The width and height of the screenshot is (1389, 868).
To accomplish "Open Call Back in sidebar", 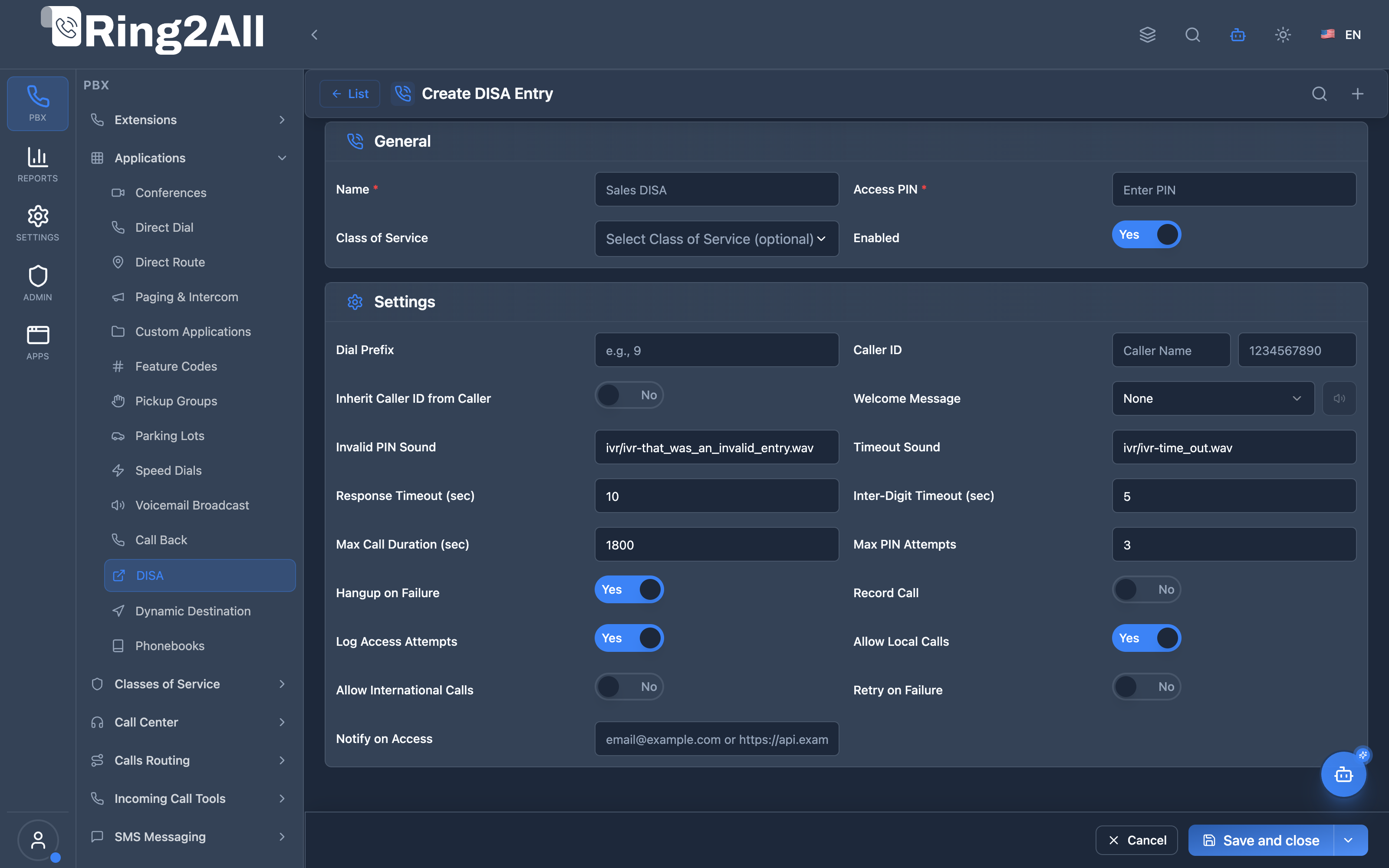I will [200, 540].
